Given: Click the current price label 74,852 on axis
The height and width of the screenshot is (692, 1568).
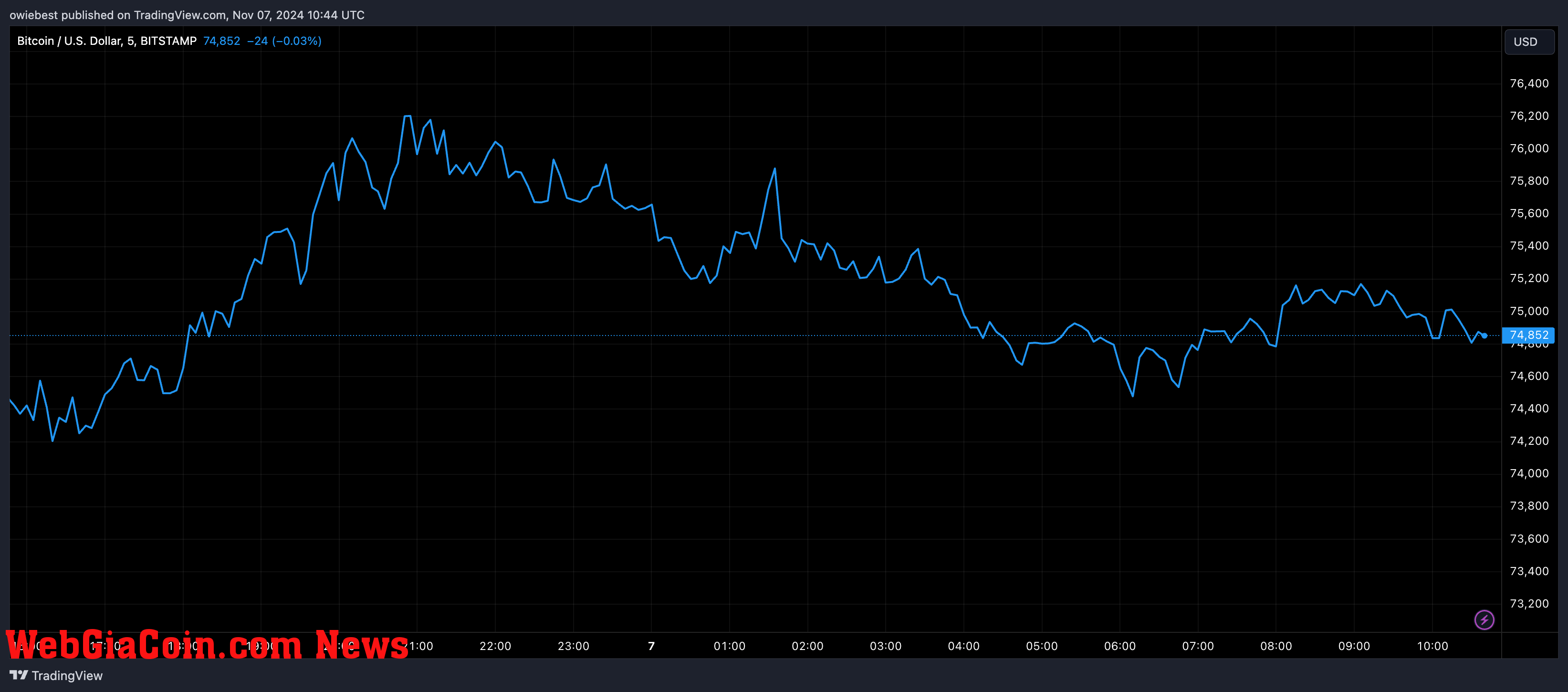Looking at the screenshot, I should point(1528,335).
